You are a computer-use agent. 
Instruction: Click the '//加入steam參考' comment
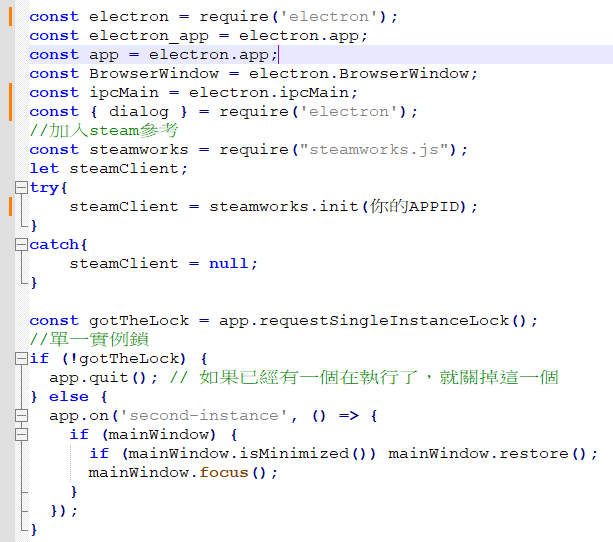[104, 131]
